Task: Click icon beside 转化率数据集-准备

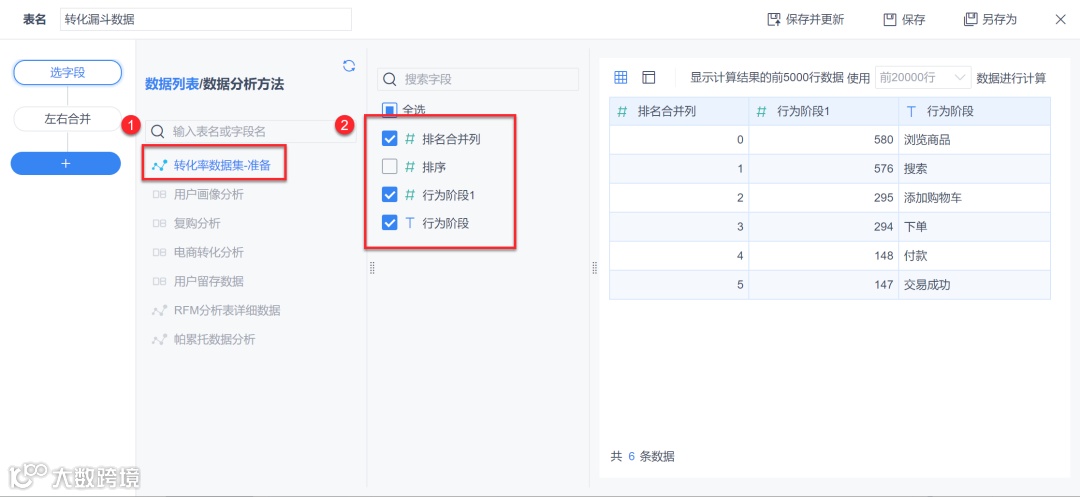Action: pyautogui.click(x=159, y=165)
